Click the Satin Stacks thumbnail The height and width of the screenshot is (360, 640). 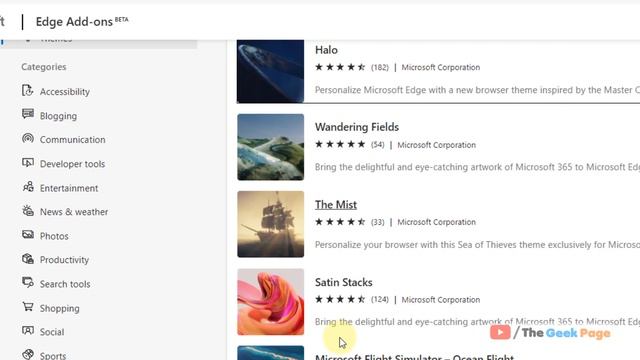(271, 302)
